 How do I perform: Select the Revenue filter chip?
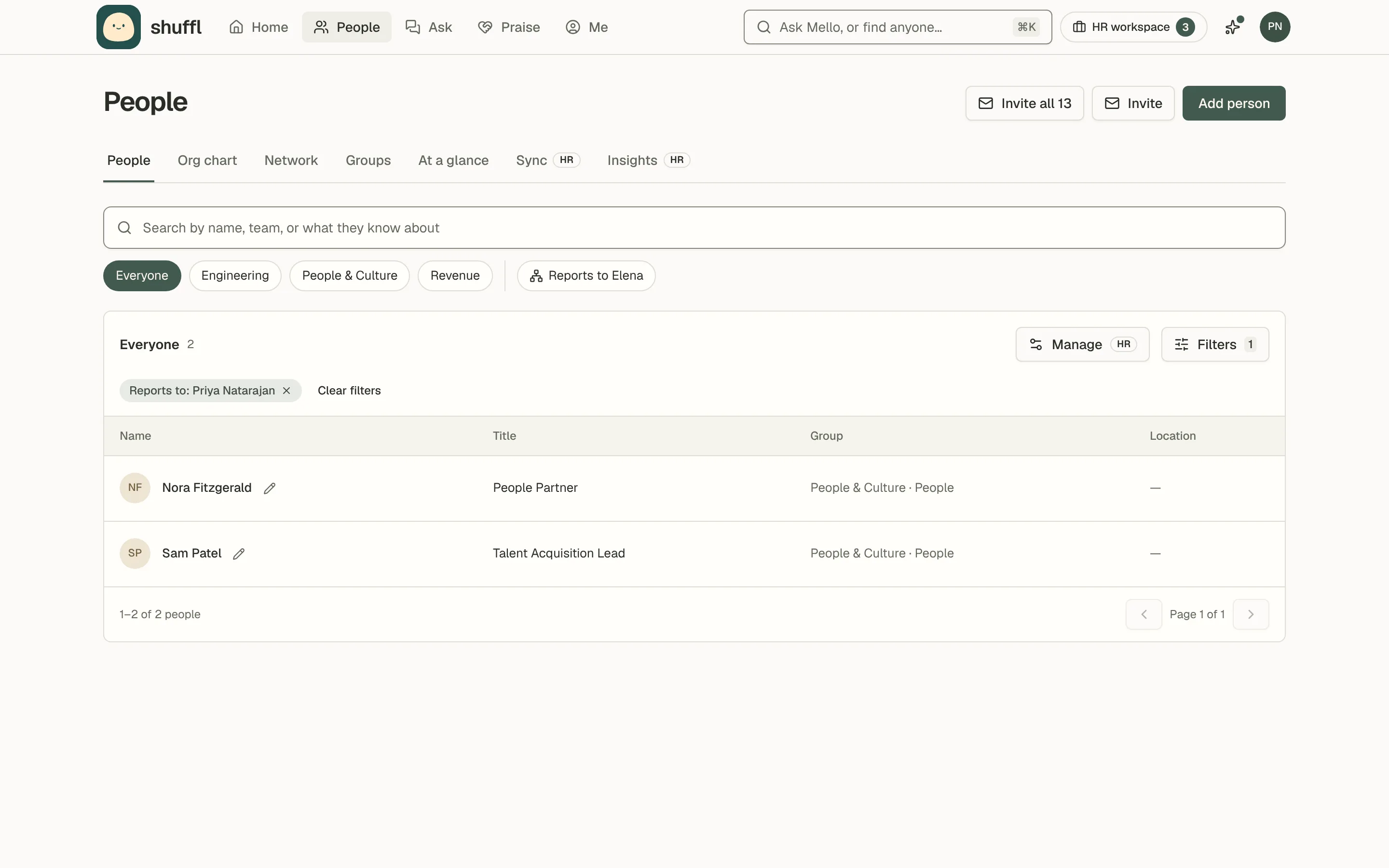455,275
